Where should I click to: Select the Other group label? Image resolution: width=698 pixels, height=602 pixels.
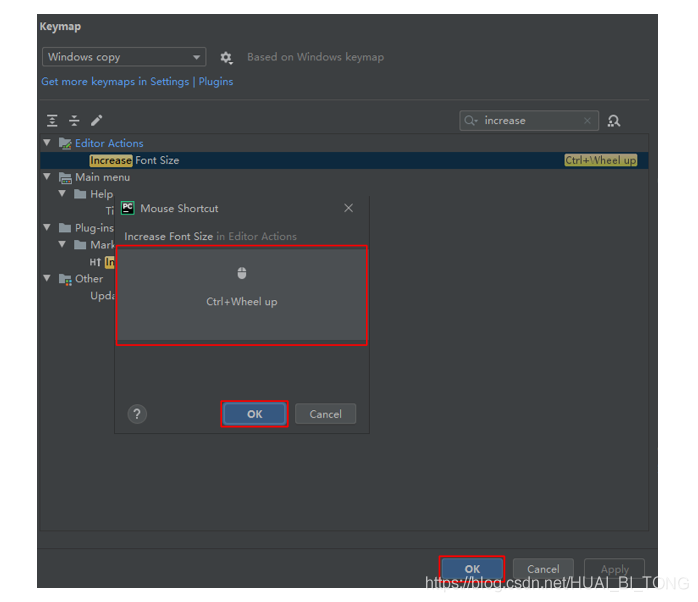tap(89, 279)
